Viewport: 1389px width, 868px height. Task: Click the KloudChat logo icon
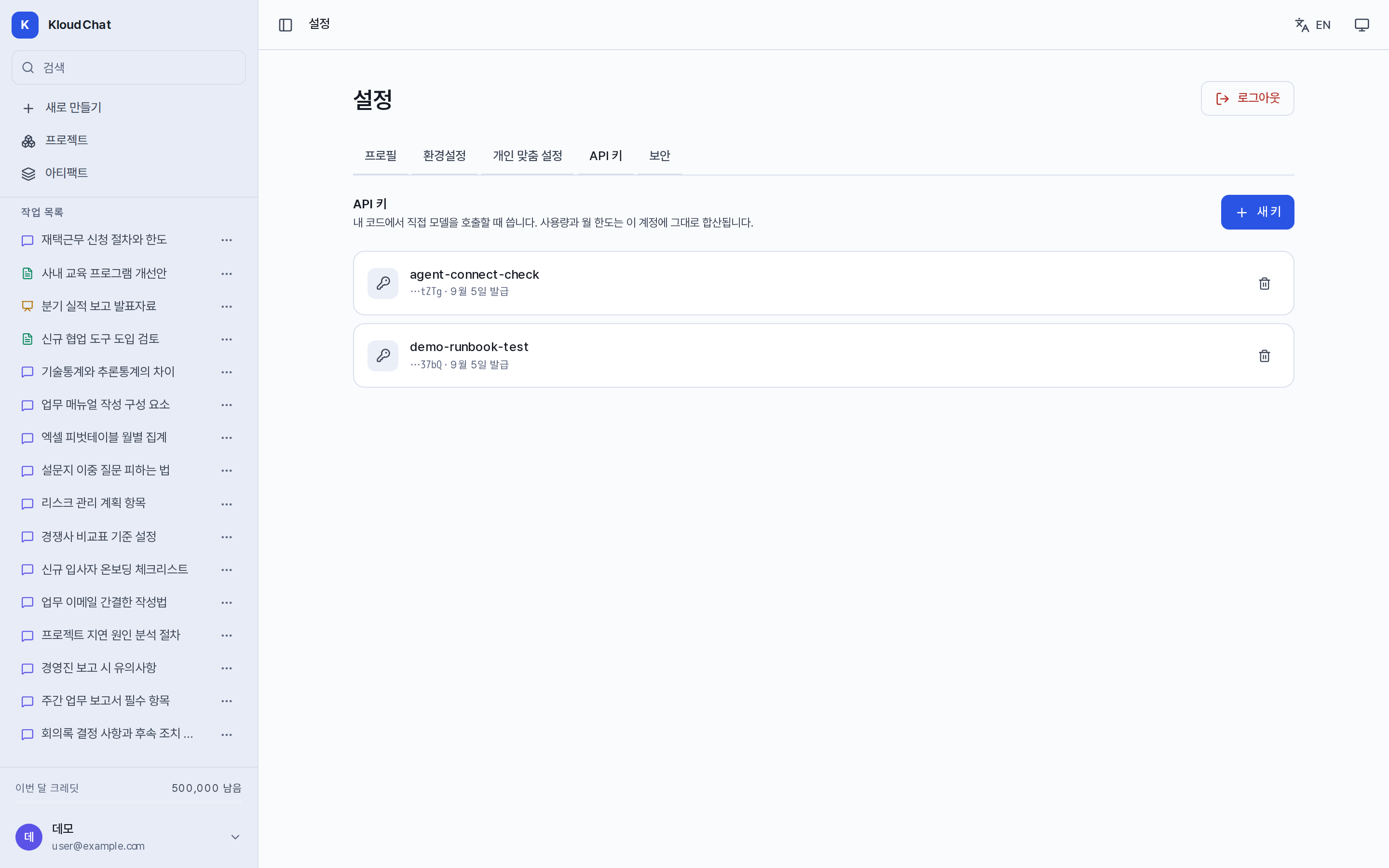(25, 25)
